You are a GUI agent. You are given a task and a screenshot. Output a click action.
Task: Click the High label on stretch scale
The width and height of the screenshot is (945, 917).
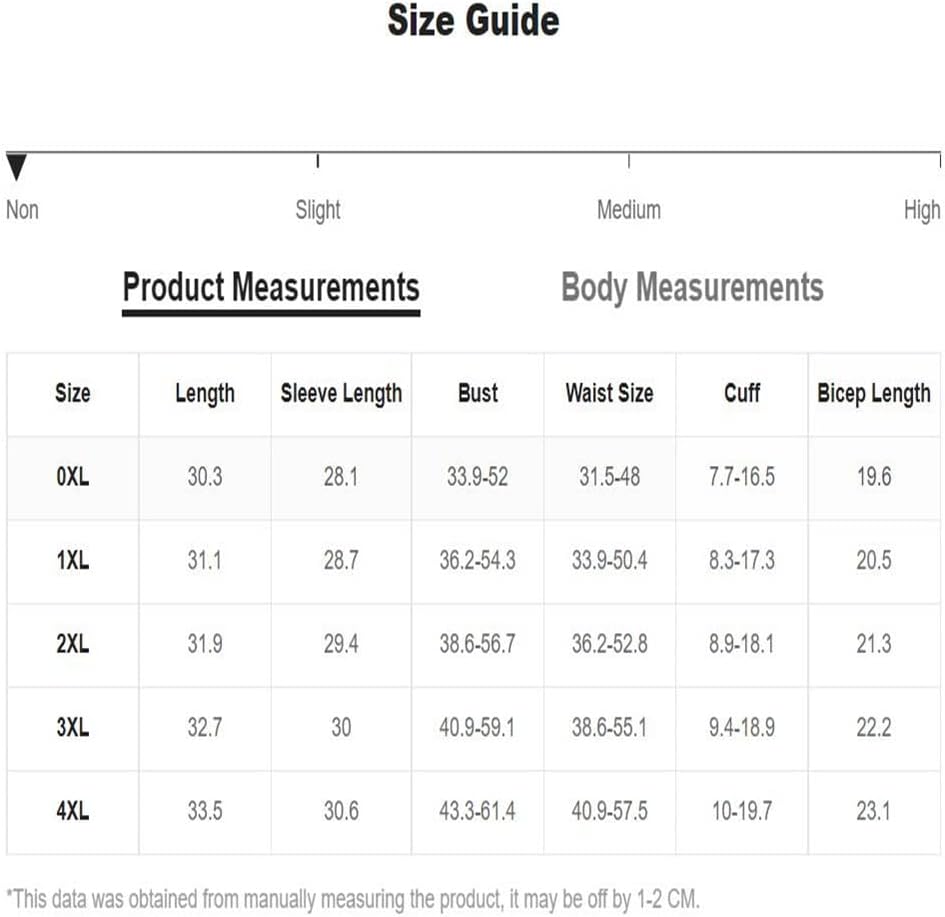pos(922,210)
